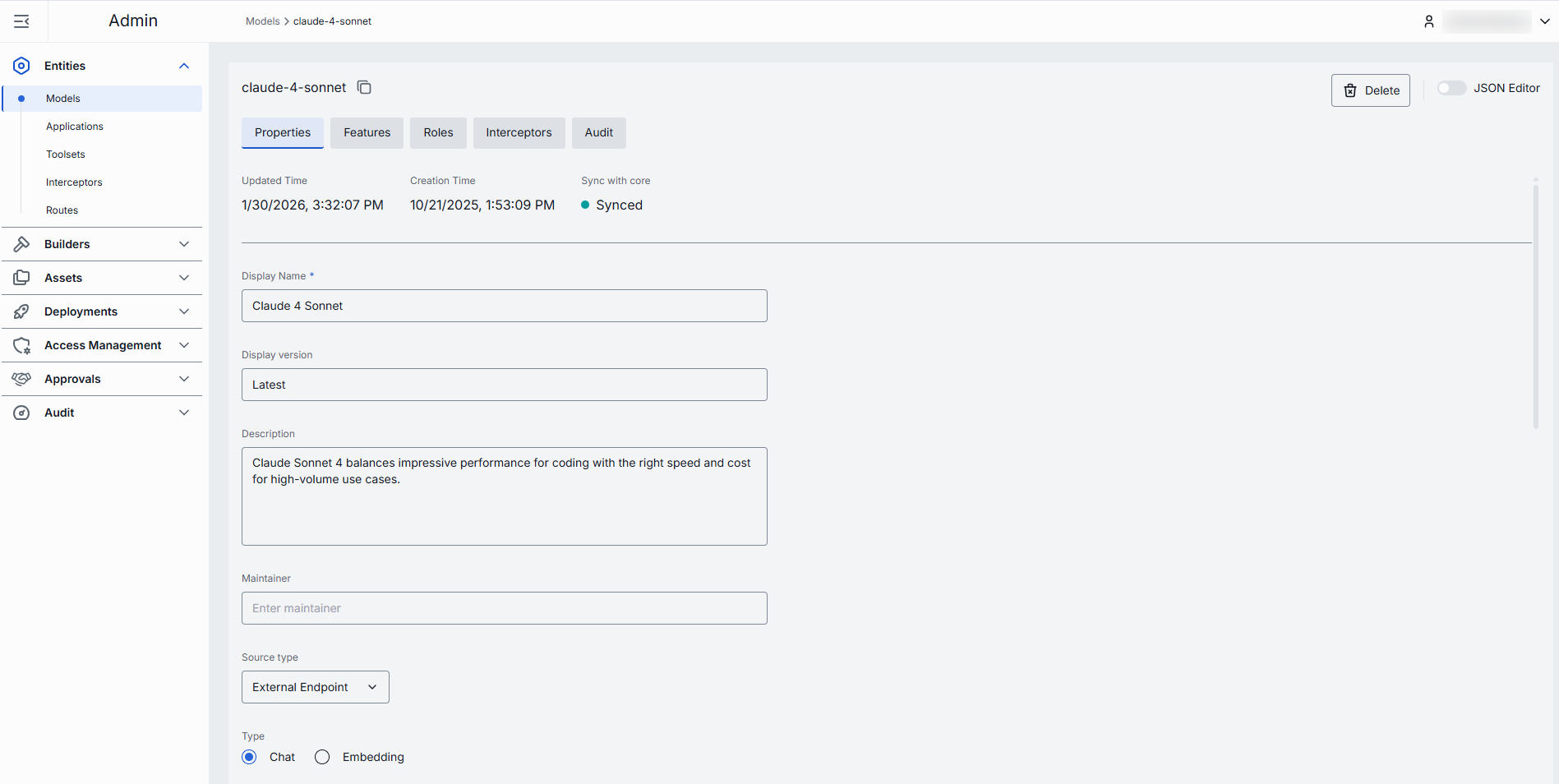This screenshot has width=1559, height=784.
Task: Click the Access Management shield icon
Action: (22, 345)
